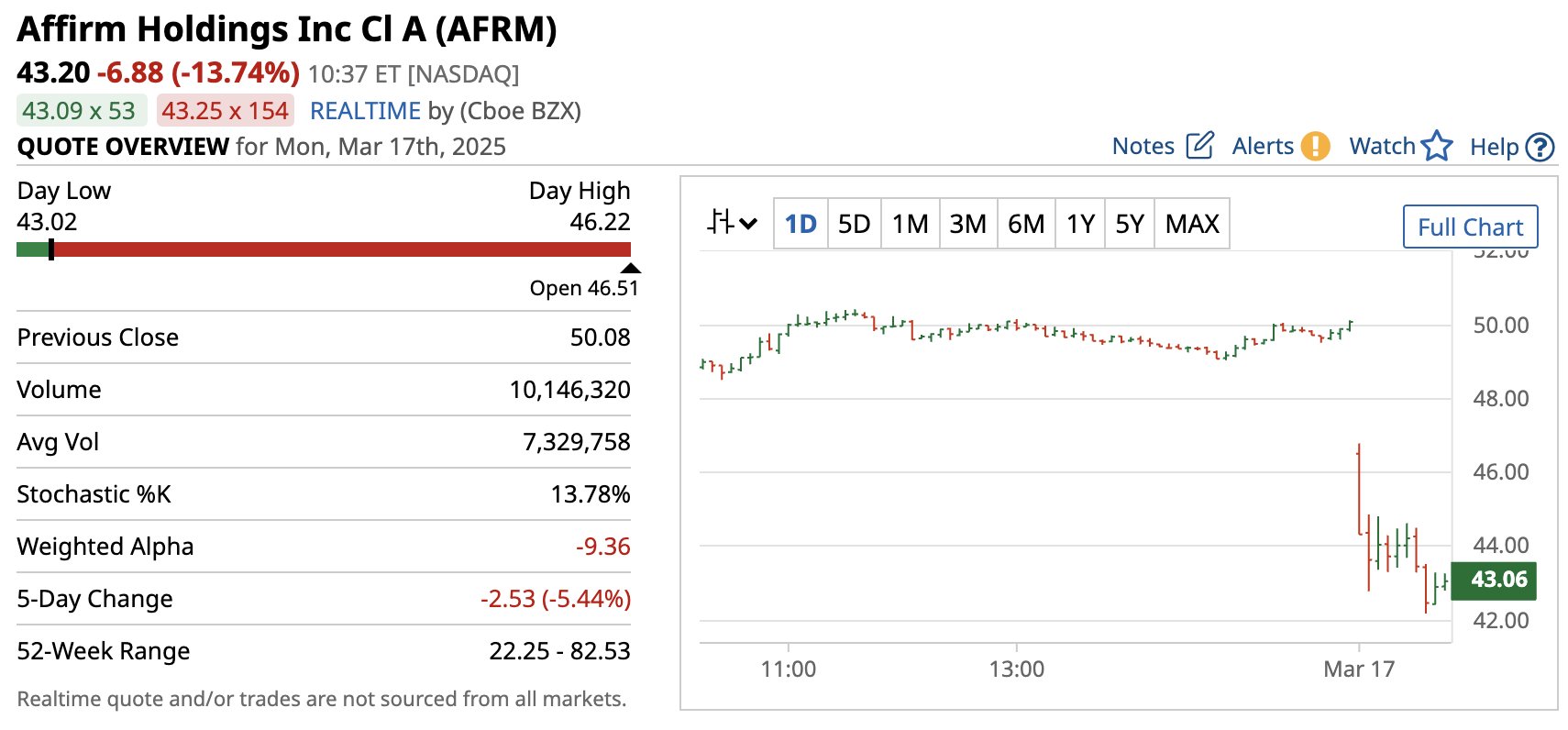Click the Alerts link text

coord(1262,146)
